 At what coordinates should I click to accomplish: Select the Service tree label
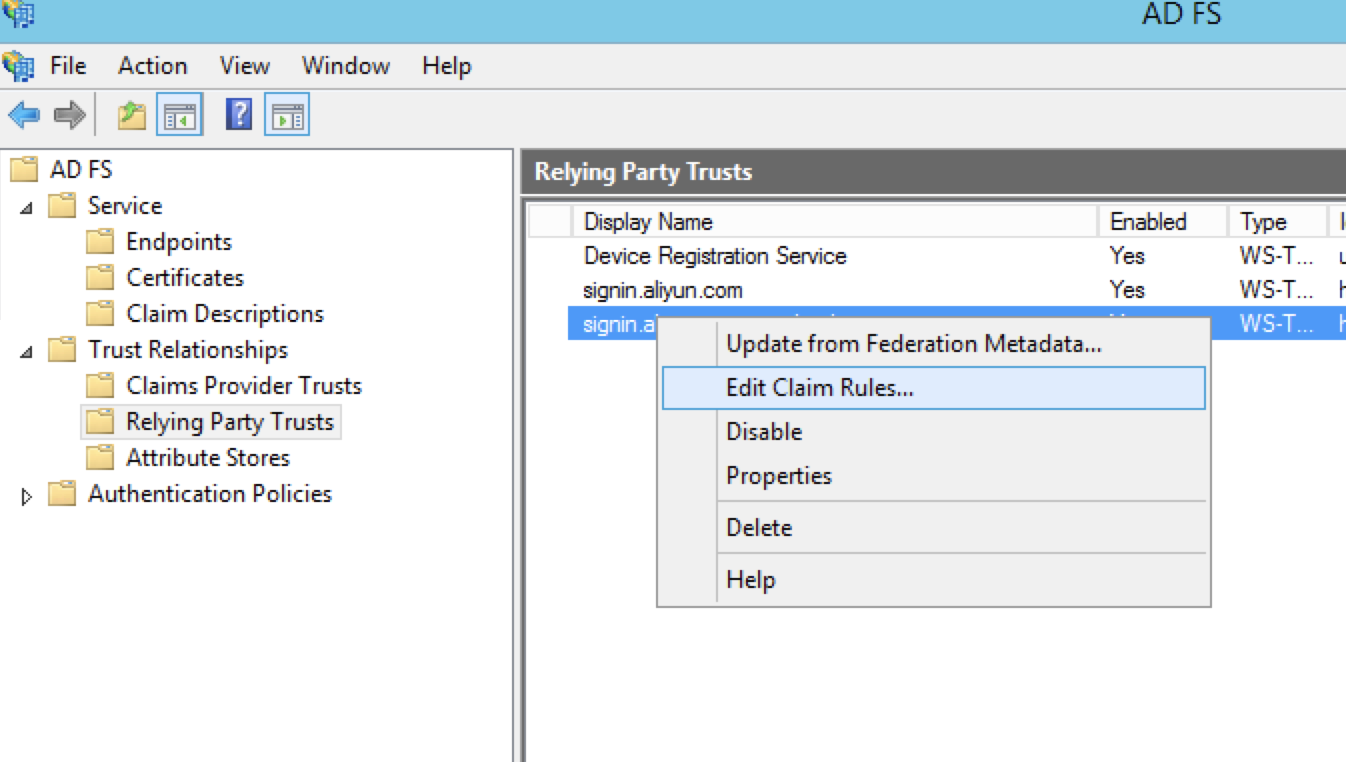[125, 206]
